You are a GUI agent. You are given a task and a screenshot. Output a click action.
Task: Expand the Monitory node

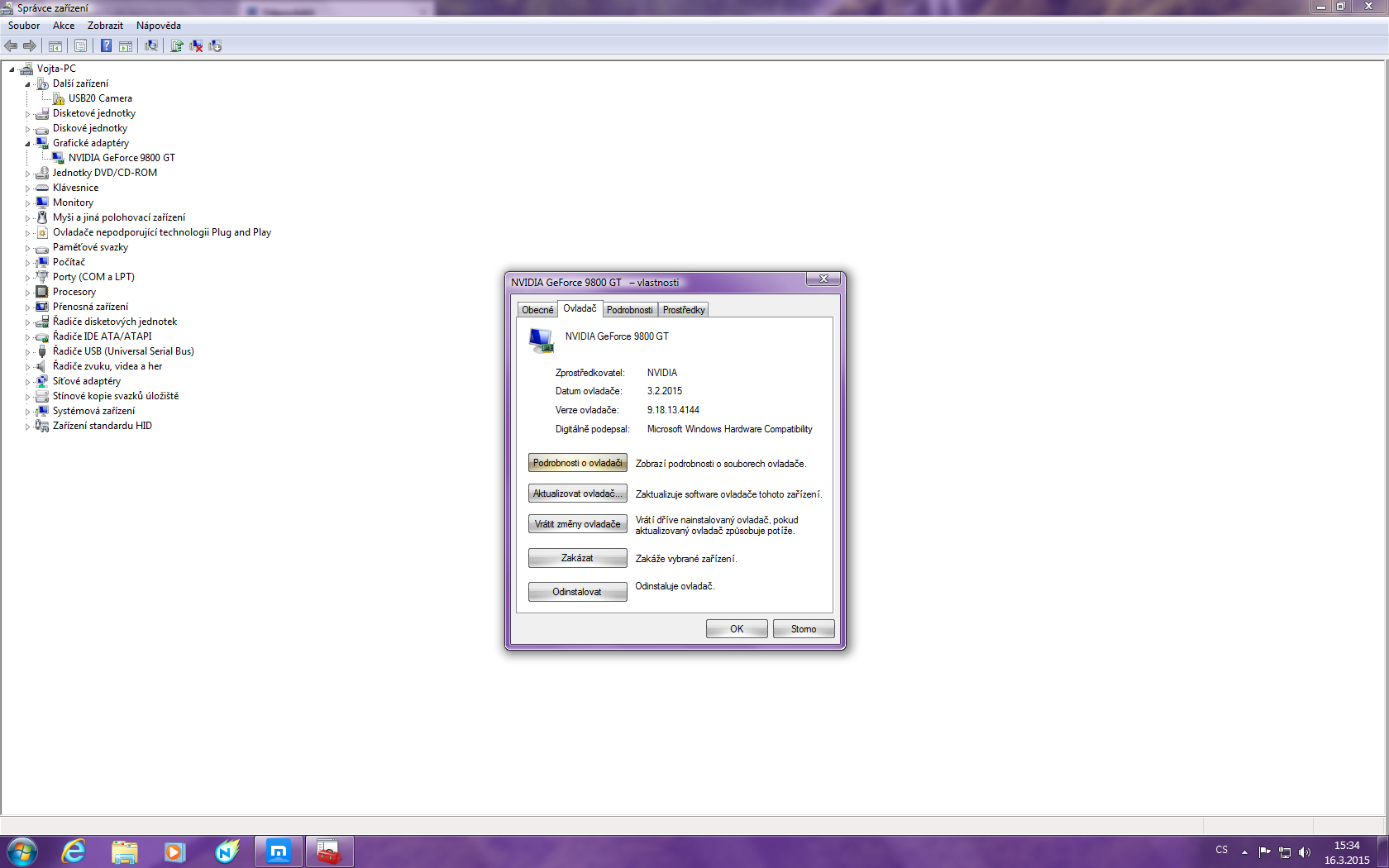pos(27,203)
